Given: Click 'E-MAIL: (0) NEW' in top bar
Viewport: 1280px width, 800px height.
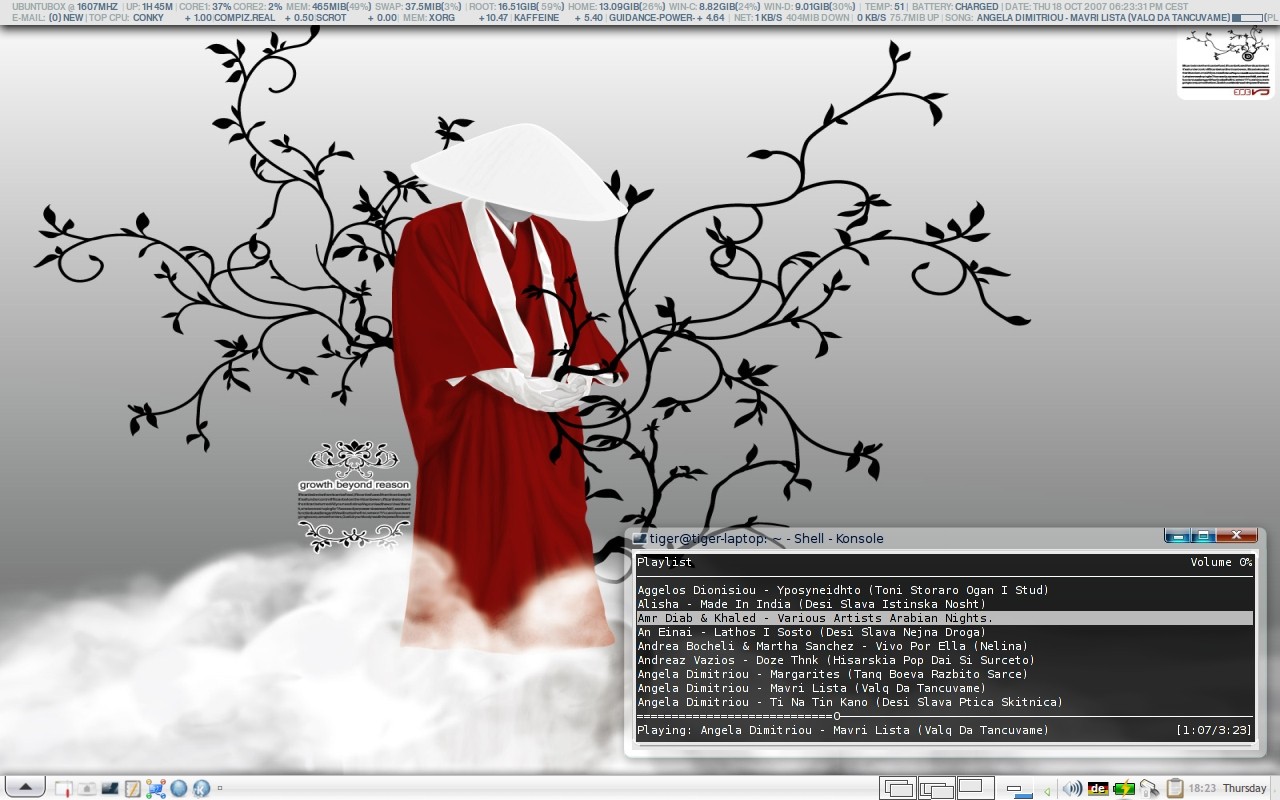Looking at the screenshot, I should pos(48,18).
